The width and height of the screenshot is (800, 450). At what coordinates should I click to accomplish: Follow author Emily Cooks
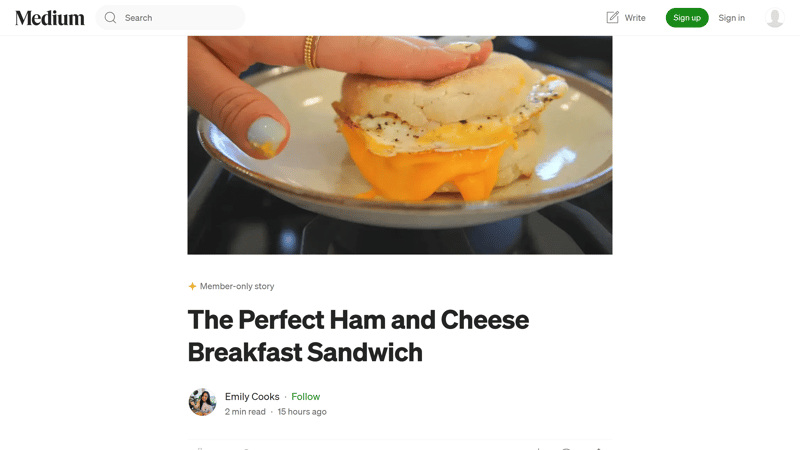(x=306, y=396)
